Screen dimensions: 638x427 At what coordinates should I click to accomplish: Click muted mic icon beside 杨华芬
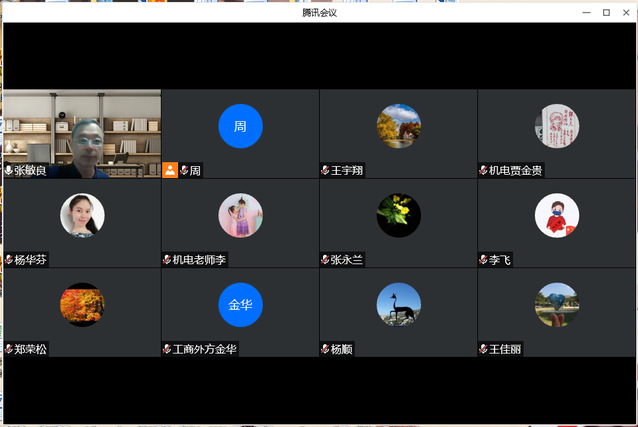pos(9,260)
